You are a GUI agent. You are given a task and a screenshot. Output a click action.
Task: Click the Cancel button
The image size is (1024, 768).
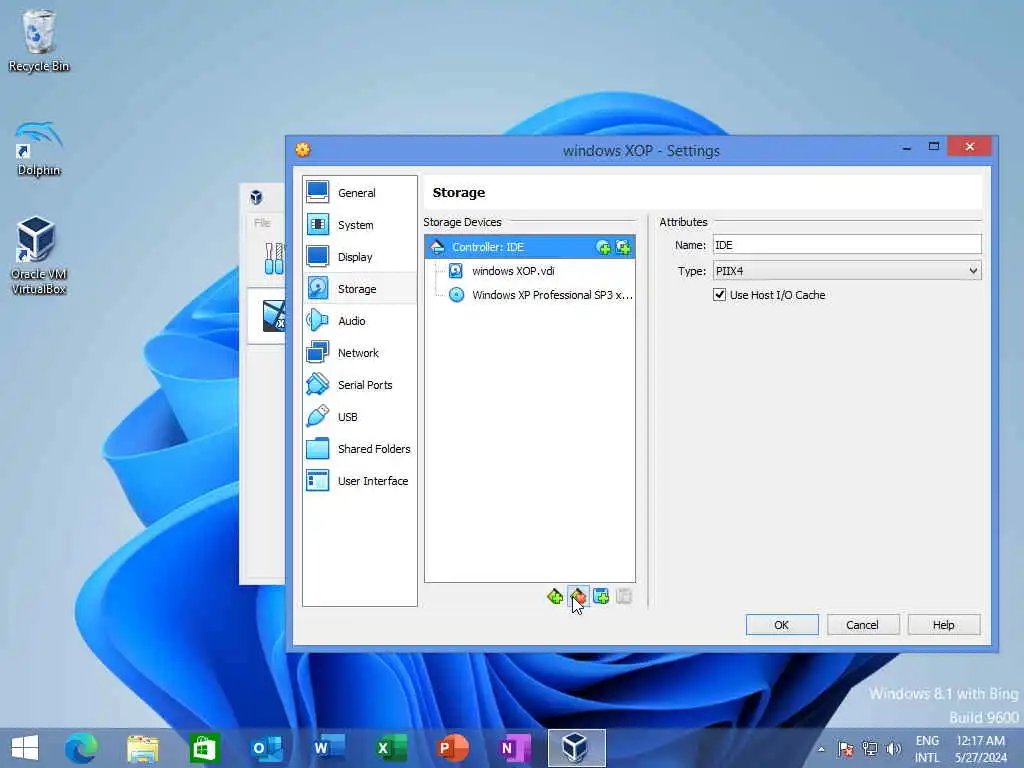click(x=862, y=625)
